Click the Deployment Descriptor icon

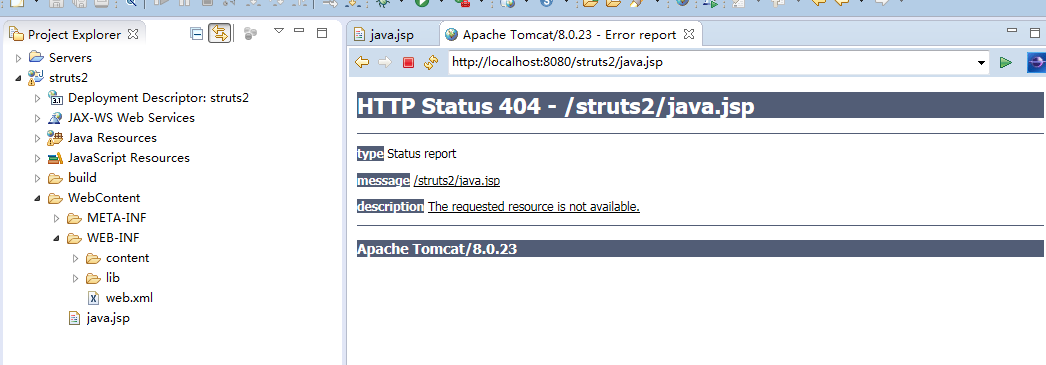click(x=55, y=97)
